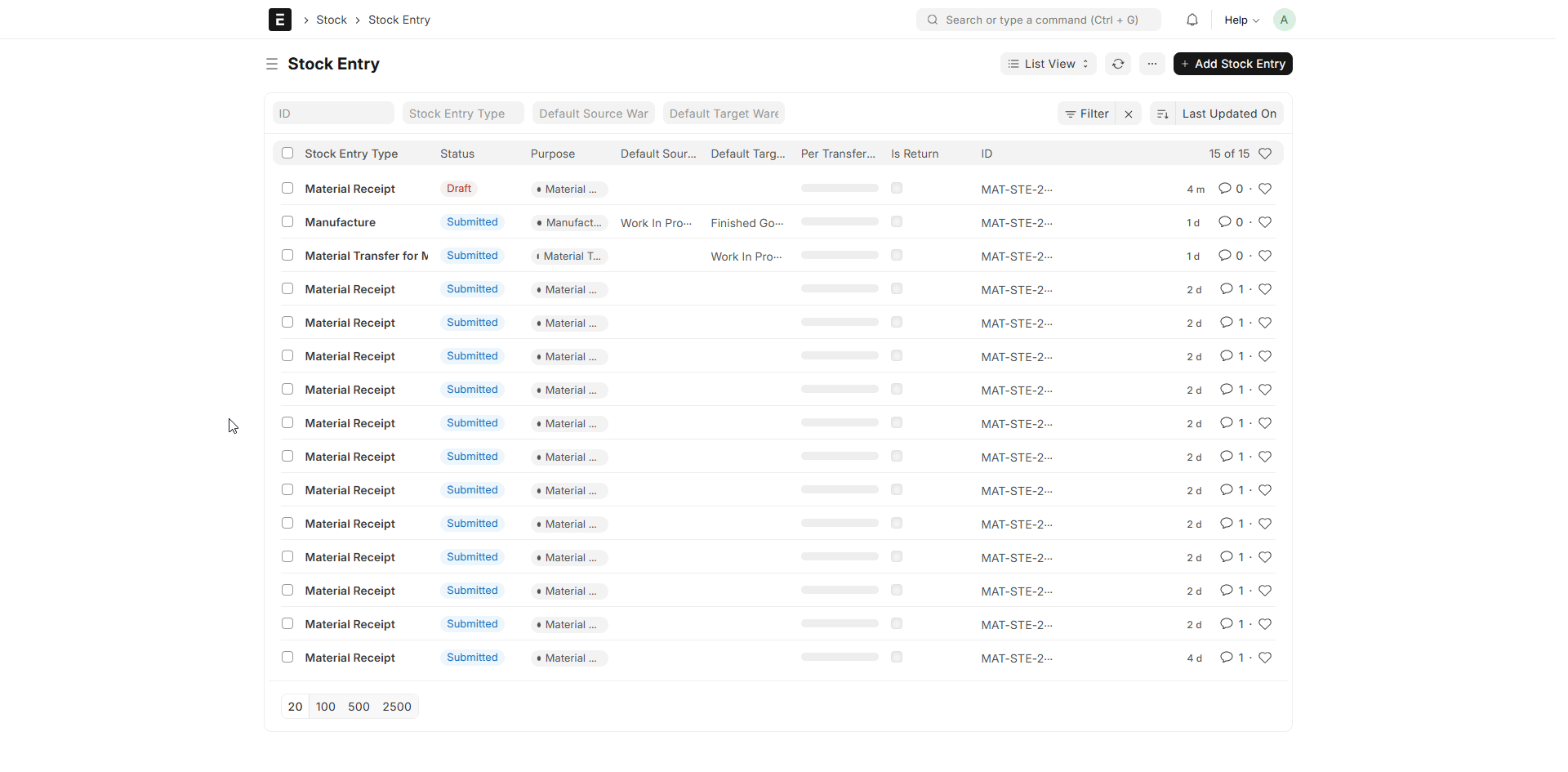Toggle sort direction icon
Viewport: 1568px width, 772px height.
pyautogui.click(x=1162, y=114)
